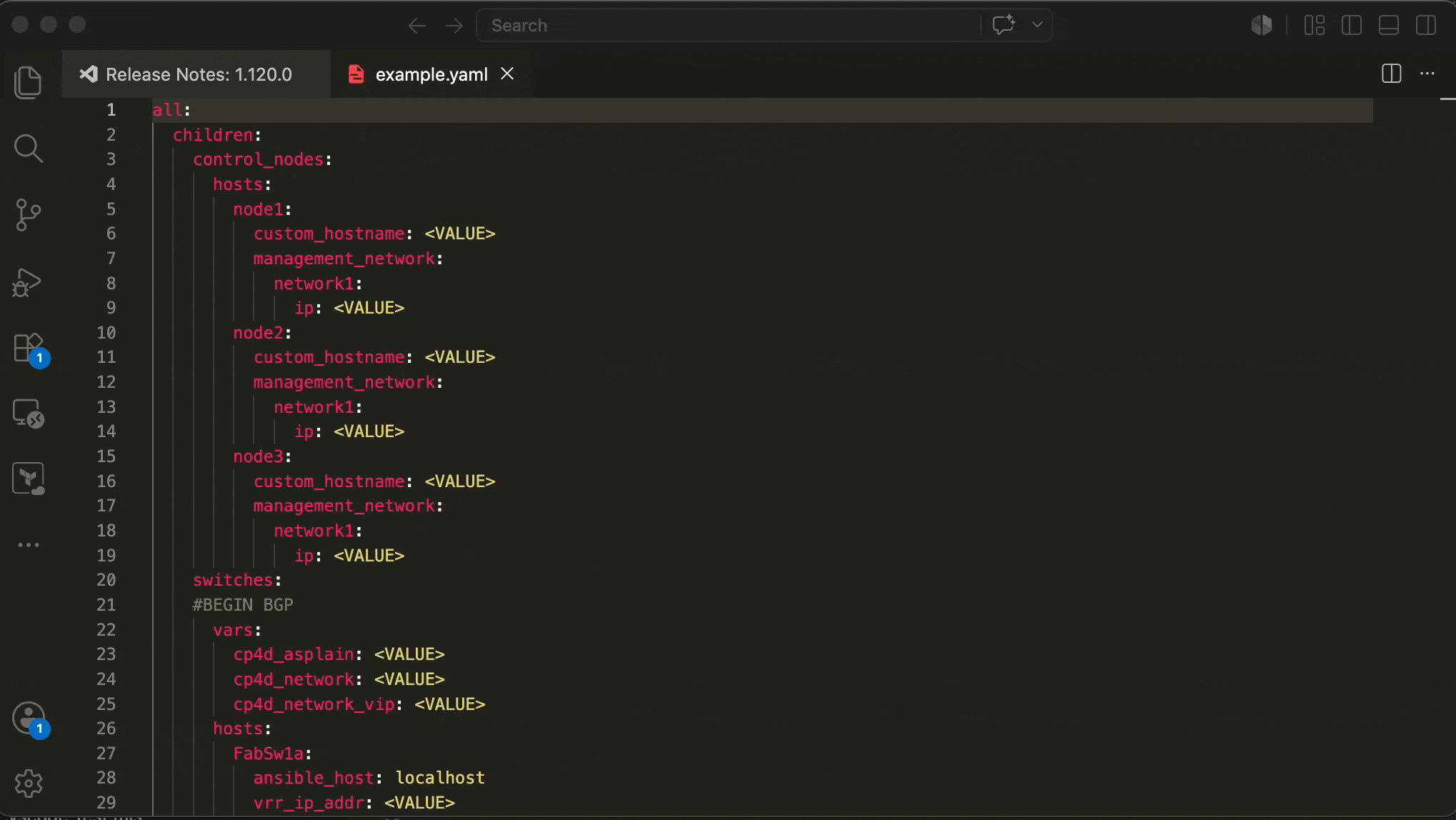Open the Remote Explorer view
The width and height of the screenshot is (1456, 820).
(28, 413)
